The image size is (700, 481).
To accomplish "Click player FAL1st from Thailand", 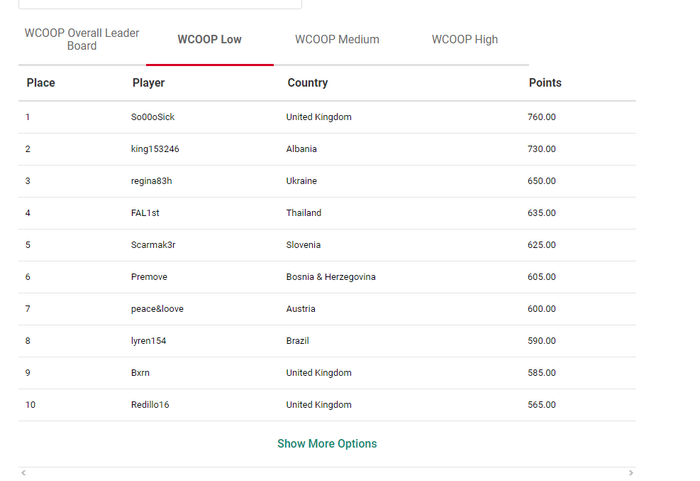I will pos(145,213).
